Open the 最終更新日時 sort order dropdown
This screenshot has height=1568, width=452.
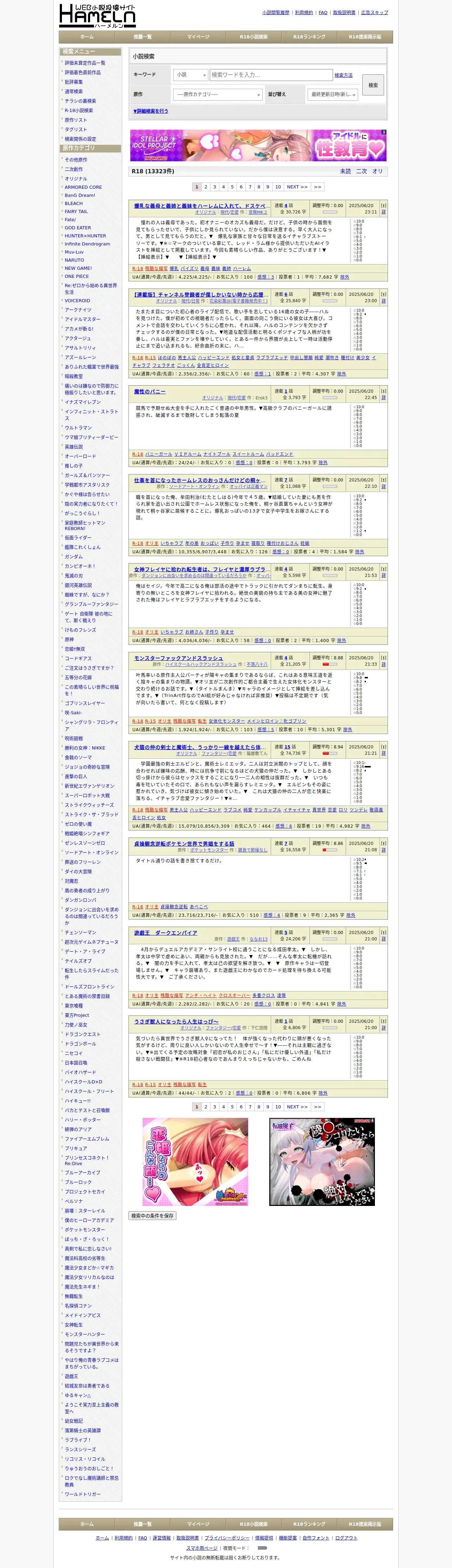tap(332, 94)
